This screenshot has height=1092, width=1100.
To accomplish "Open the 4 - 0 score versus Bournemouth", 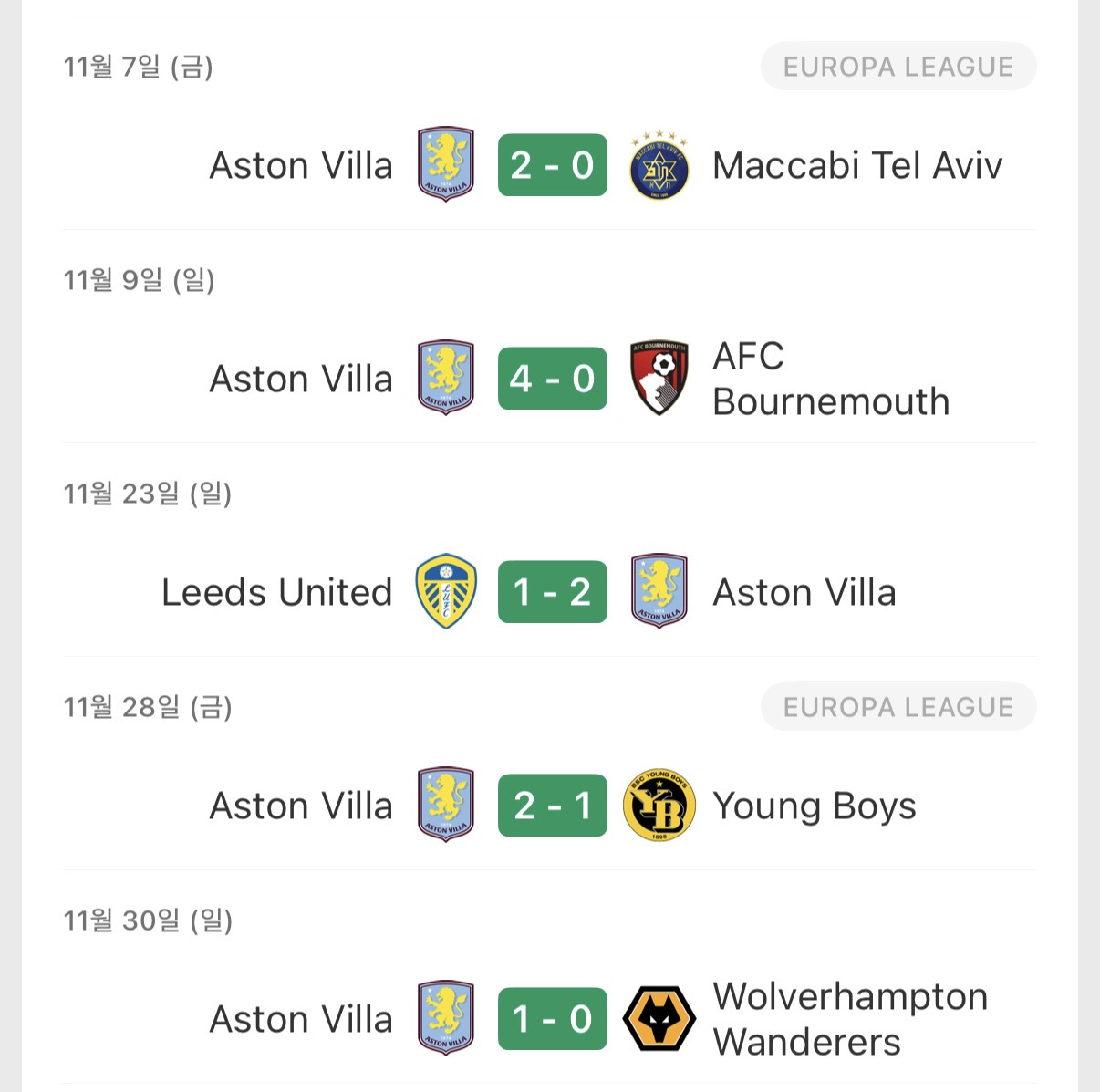I will click(x=552, y=378).
